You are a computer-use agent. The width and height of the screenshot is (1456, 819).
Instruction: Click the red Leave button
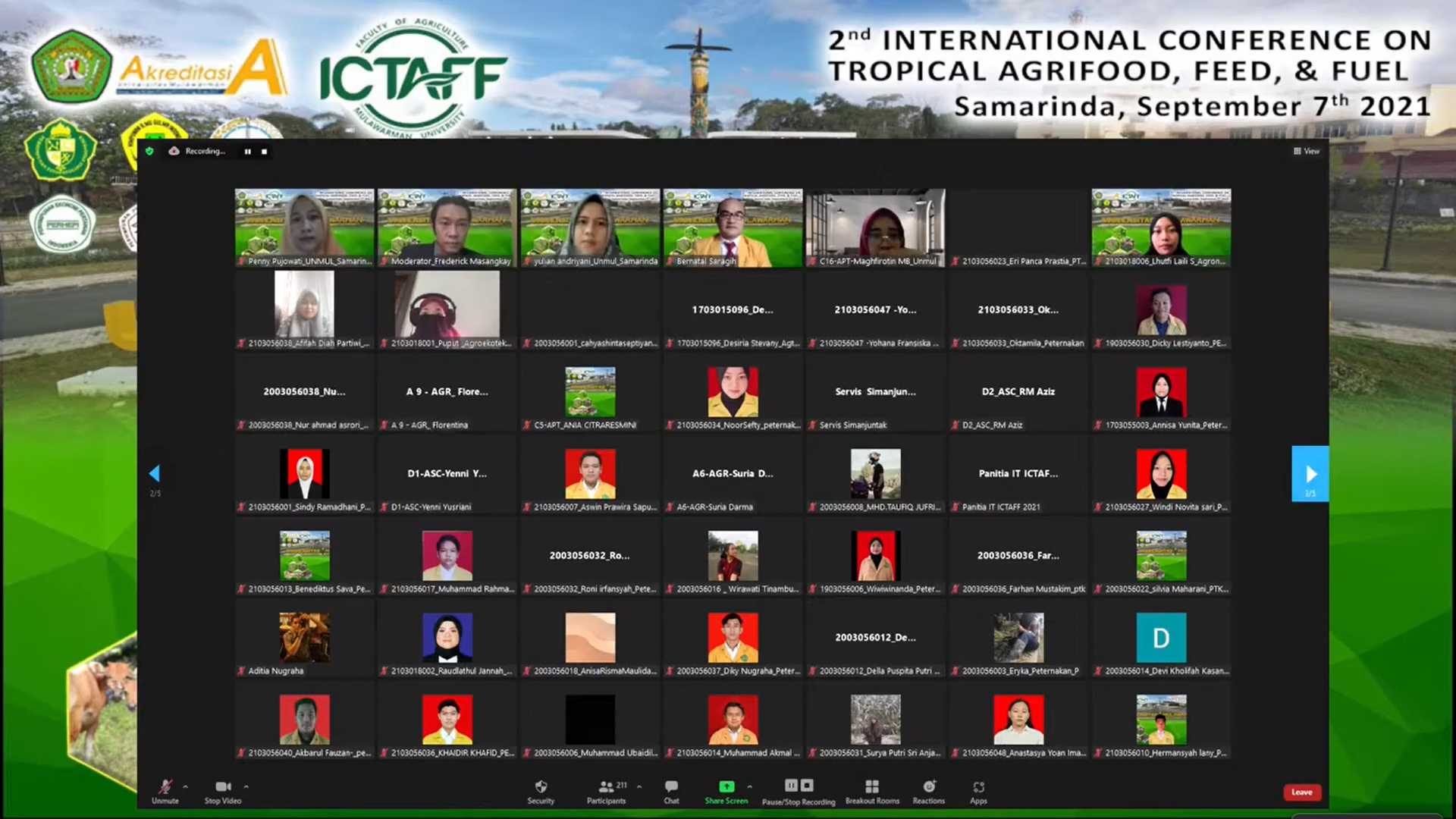1302,792
